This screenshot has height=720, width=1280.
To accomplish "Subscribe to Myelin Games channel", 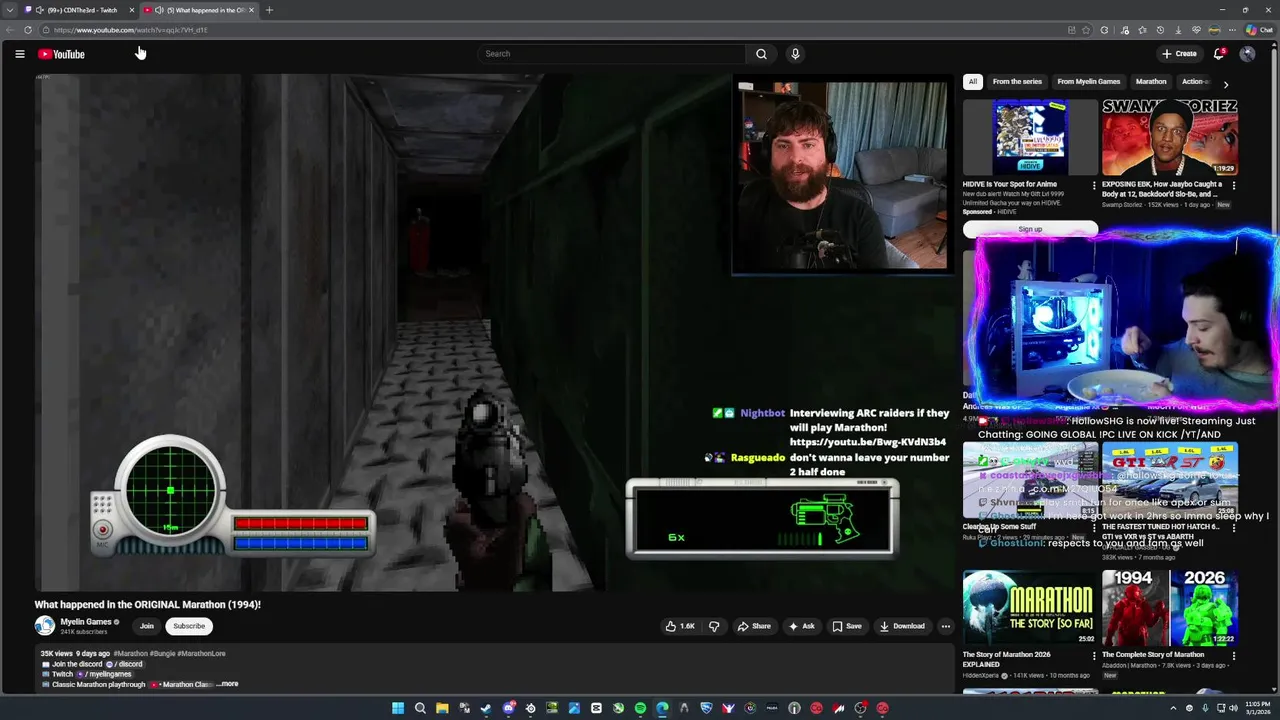I will tap(189, 626).
